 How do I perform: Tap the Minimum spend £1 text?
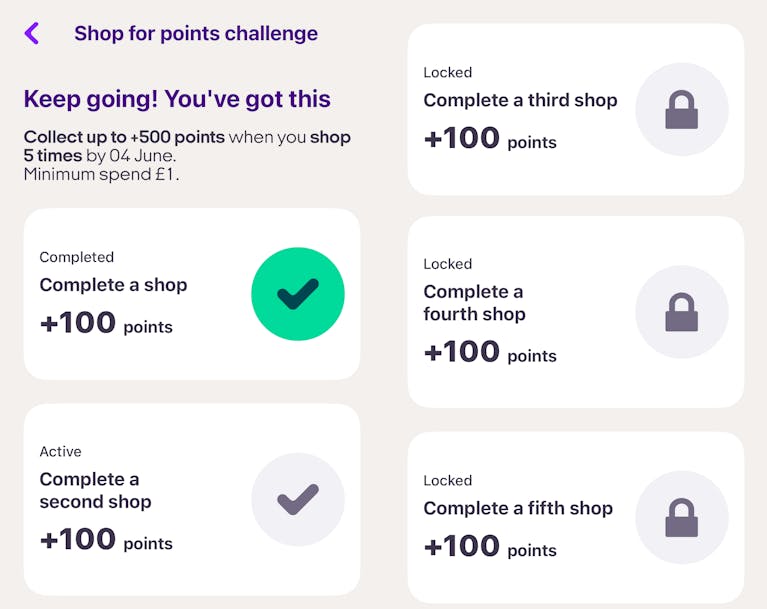[x=101, y=174]
